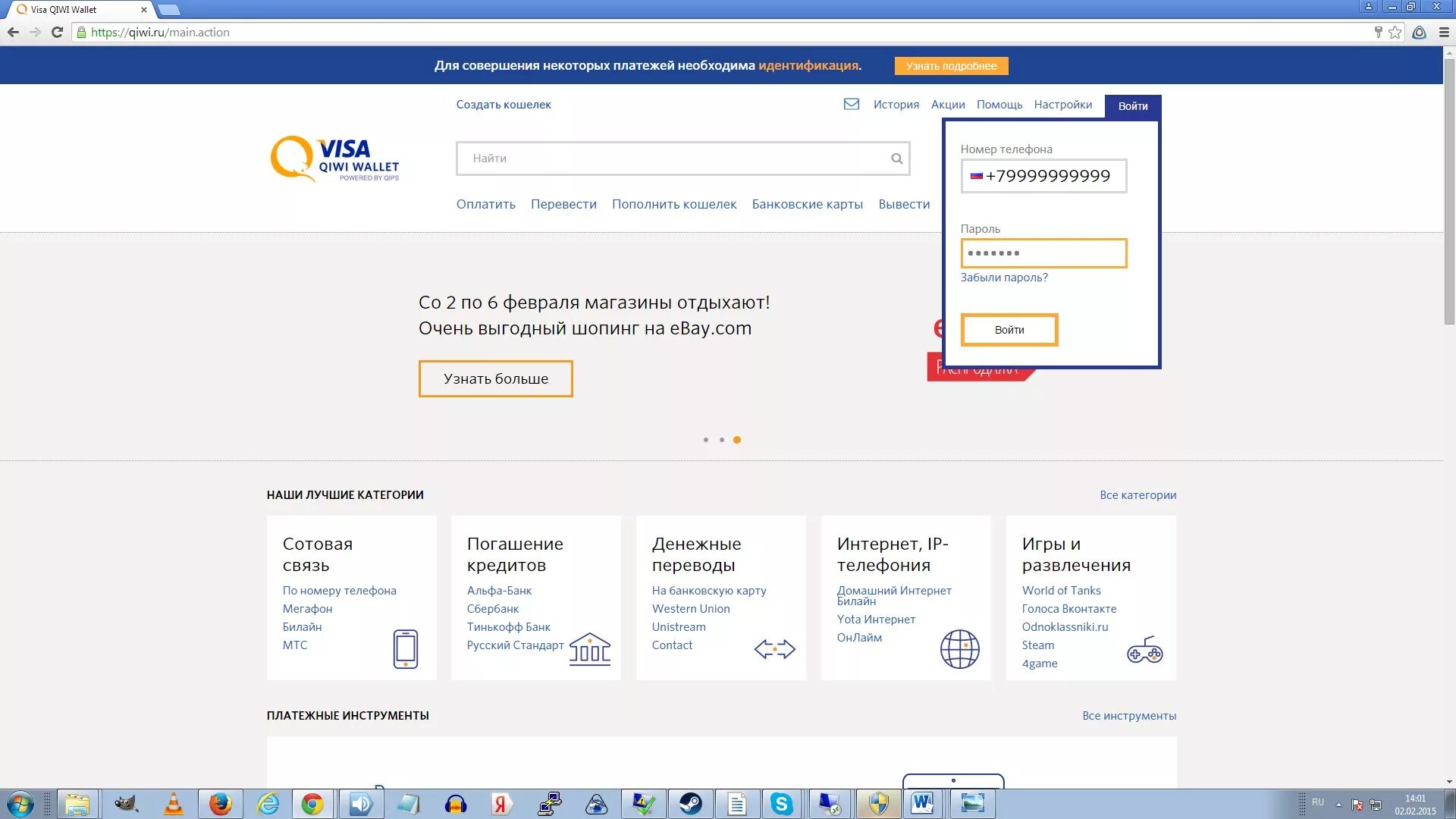
Task: Click the идентификация link
Action: coord(808,65)
